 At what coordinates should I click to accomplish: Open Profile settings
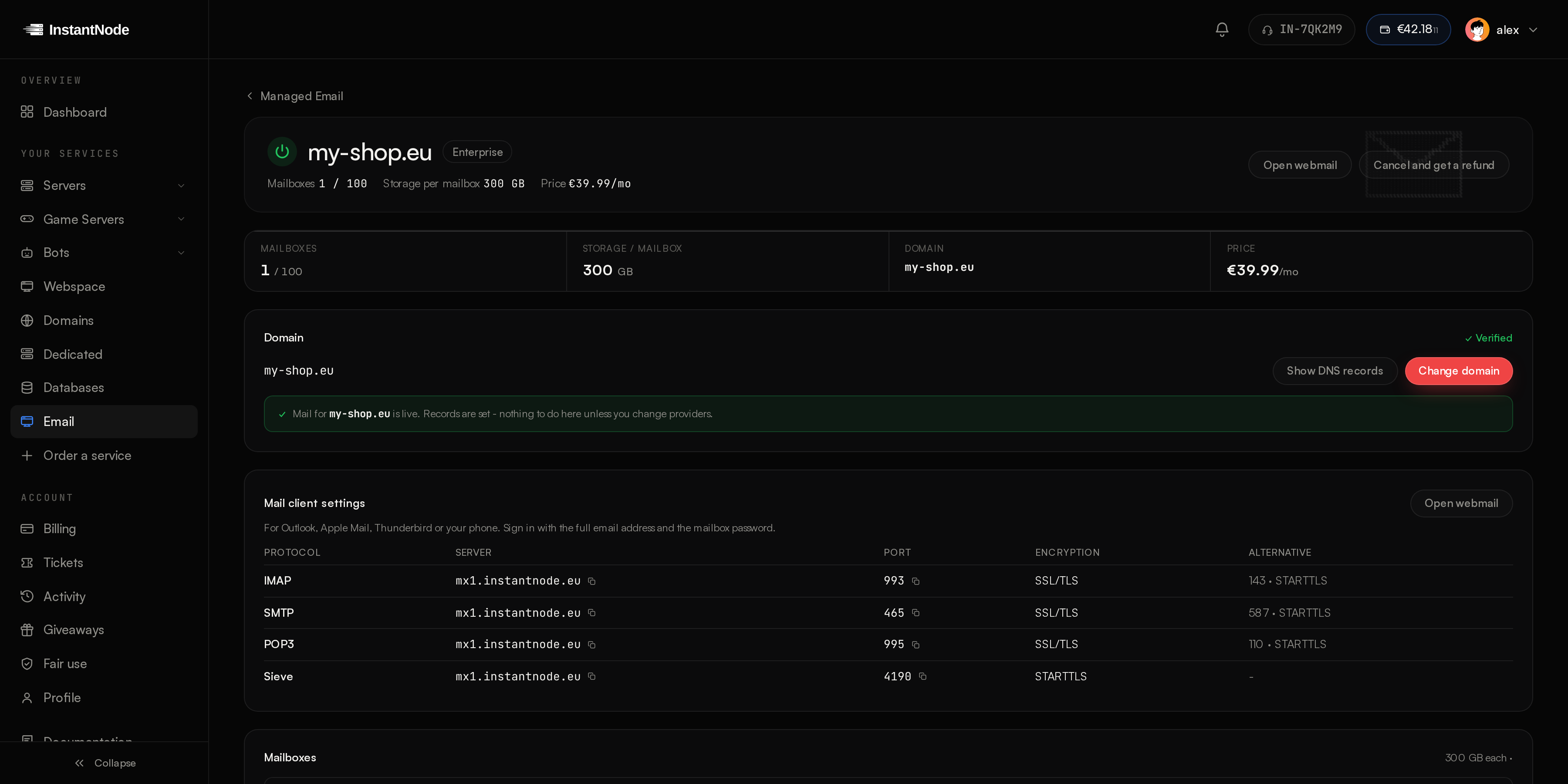coord(104,698)
